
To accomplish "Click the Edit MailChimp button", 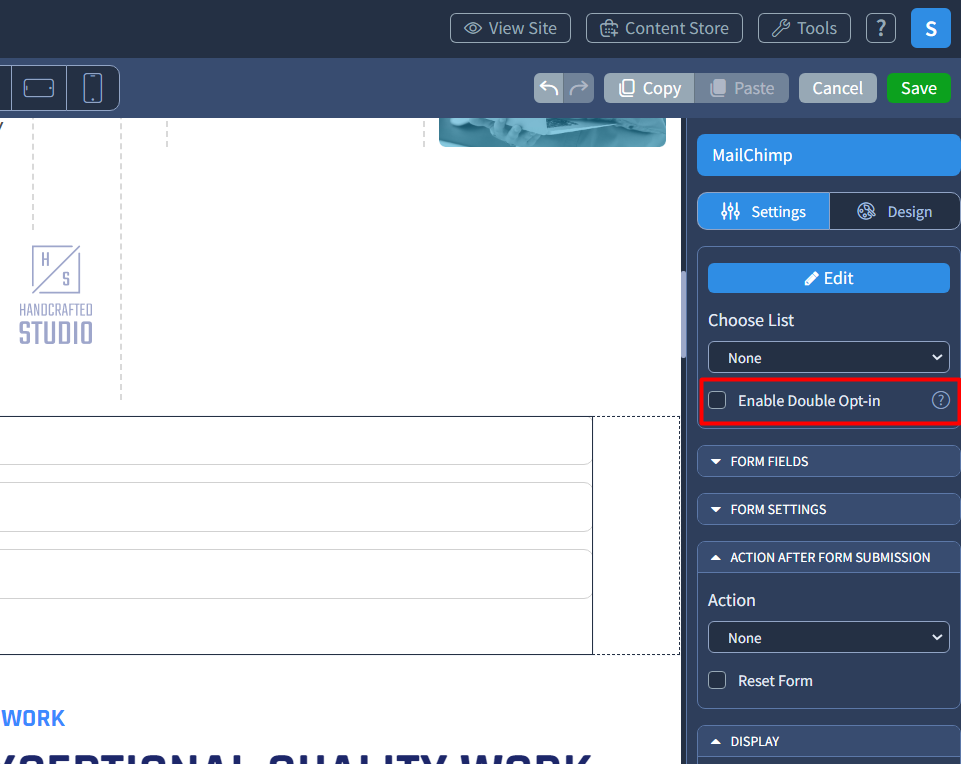I will coord(829,278).
